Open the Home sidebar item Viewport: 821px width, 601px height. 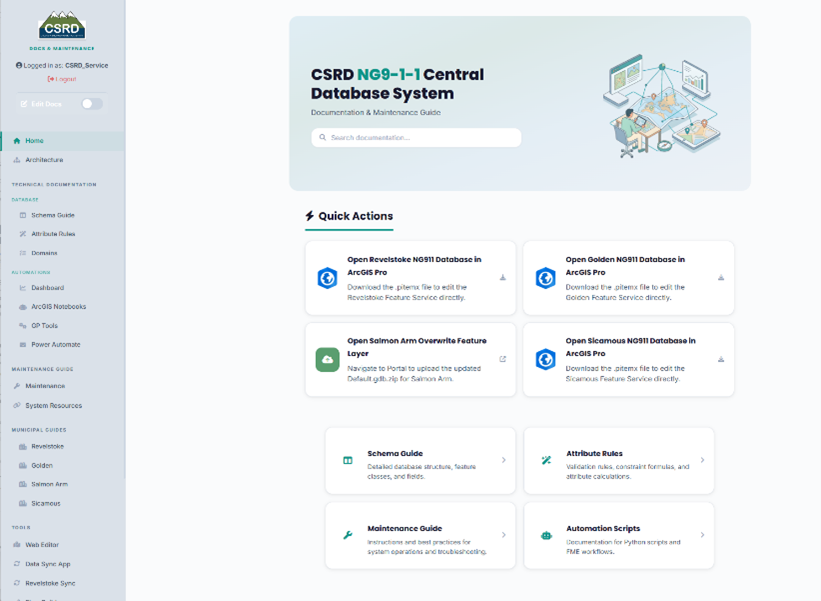[62, 141]
